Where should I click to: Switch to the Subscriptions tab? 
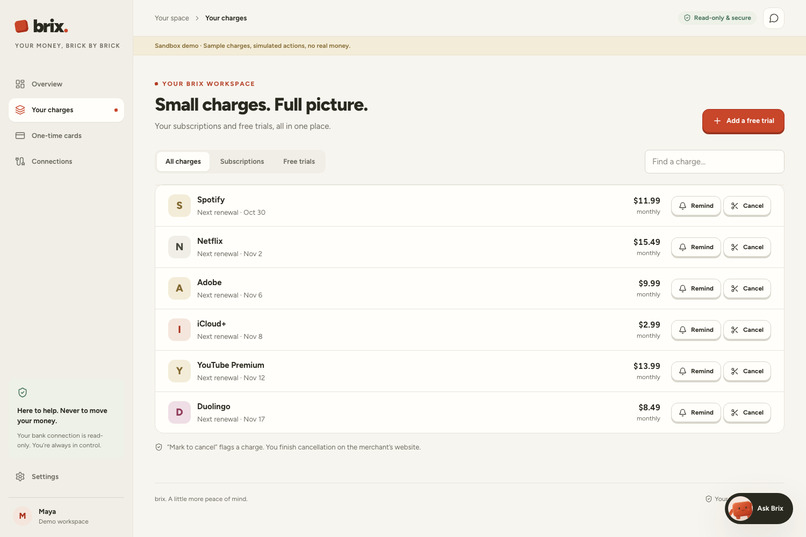242,161
